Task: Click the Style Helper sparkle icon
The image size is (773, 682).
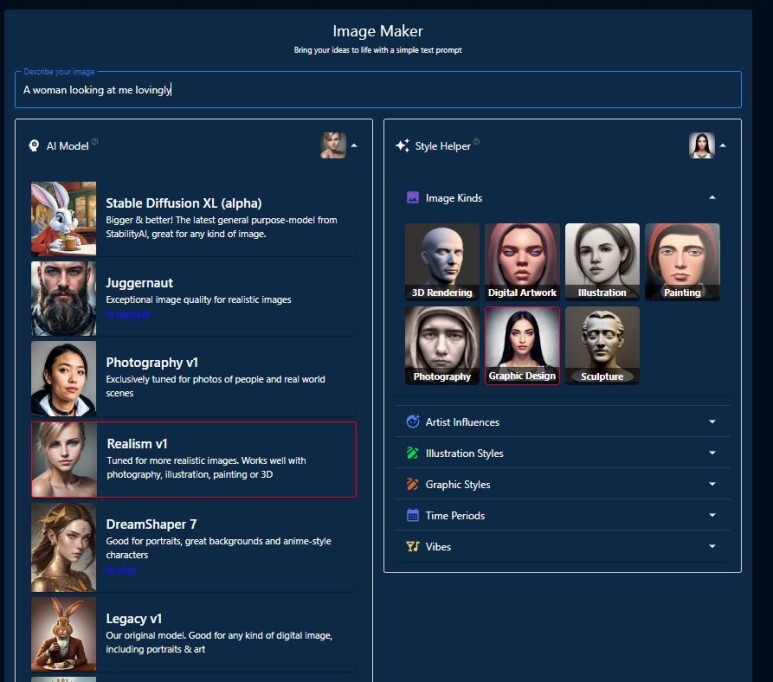Action: (402, 145)
